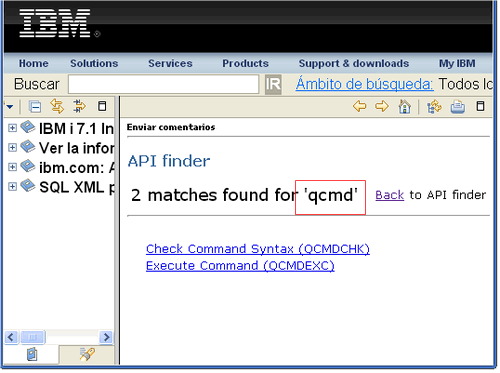Open the Solutions menu

click(94, 63)
